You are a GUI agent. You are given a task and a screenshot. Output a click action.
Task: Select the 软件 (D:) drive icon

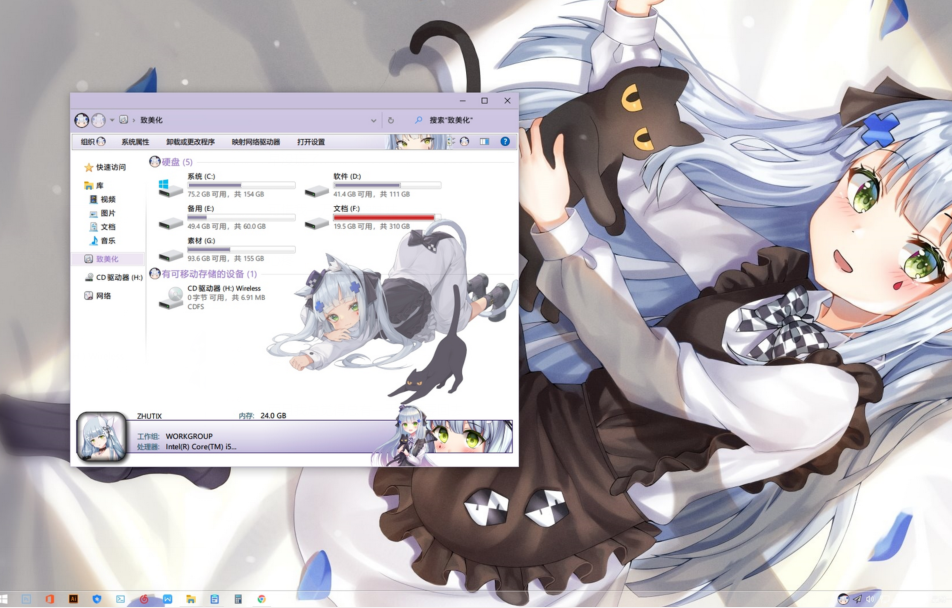(x=316, y=191)
